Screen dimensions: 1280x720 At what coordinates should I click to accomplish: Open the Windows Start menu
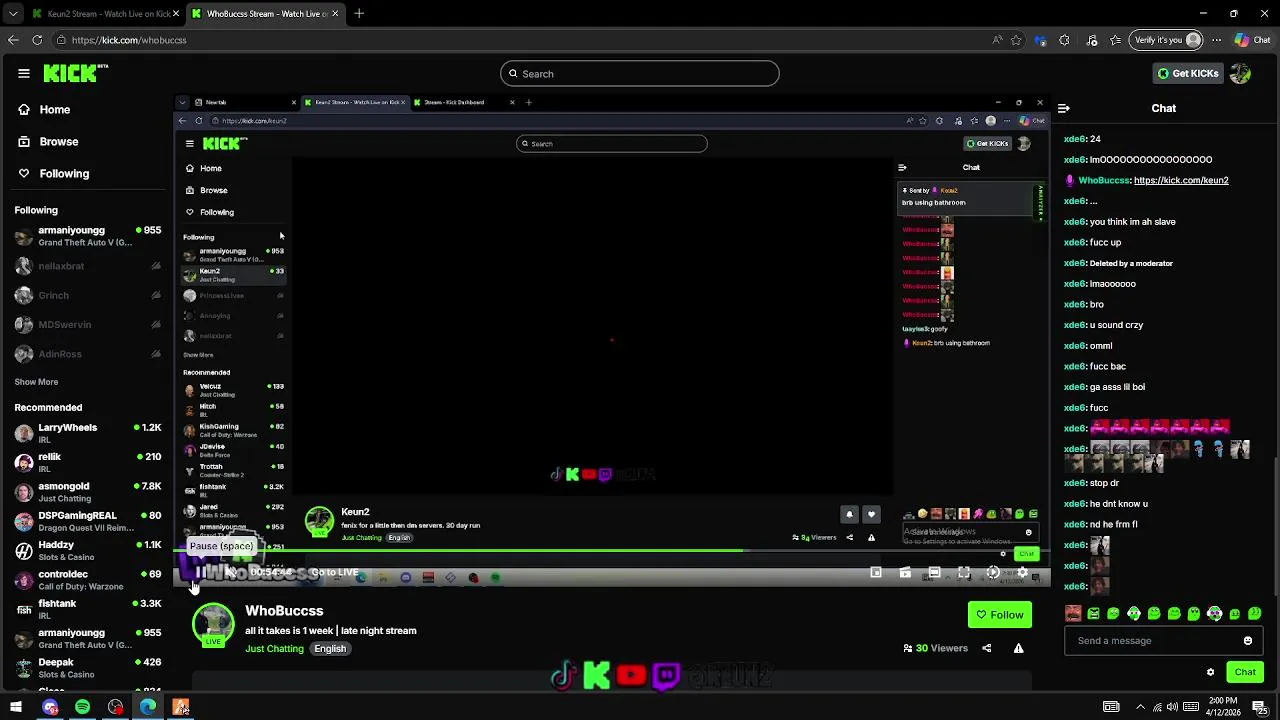16,707
